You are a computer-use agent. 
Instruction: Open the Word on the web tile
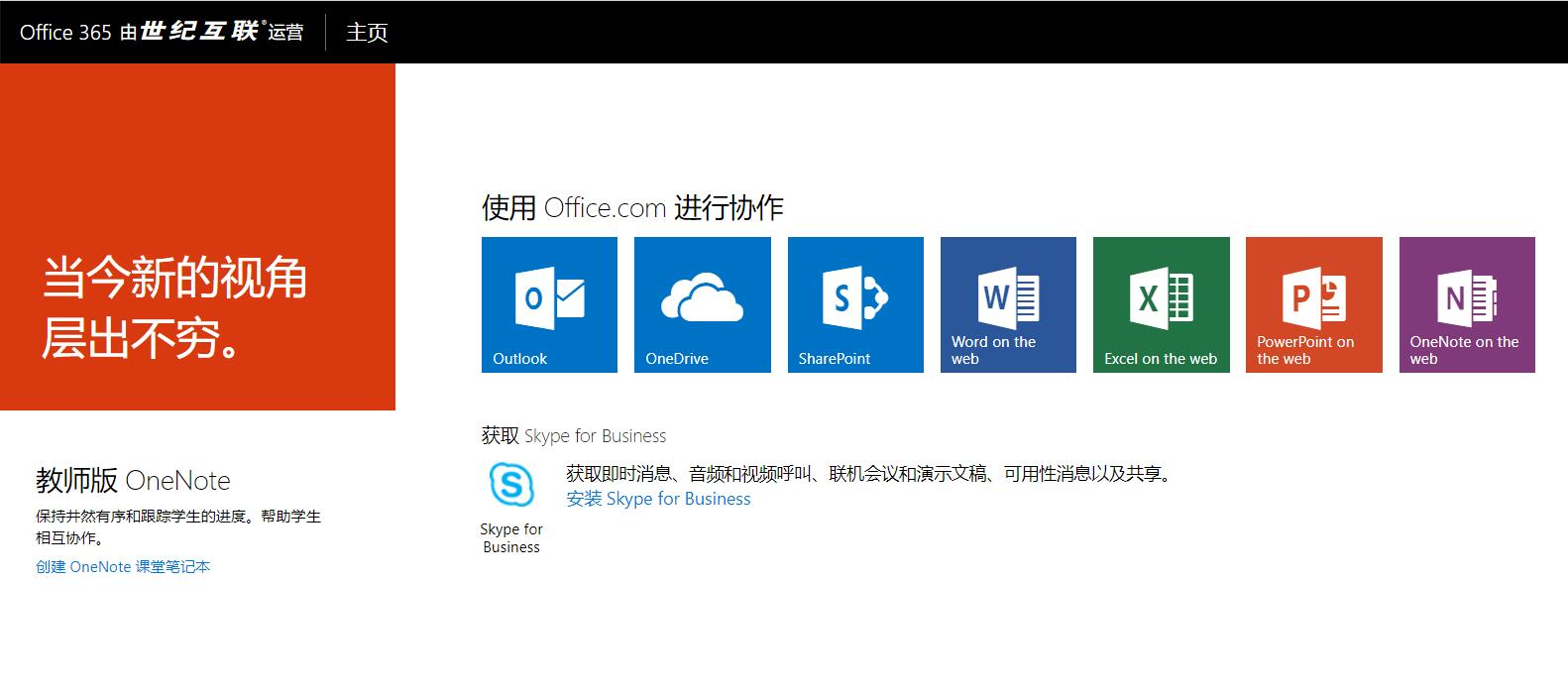pos(1008,304)
